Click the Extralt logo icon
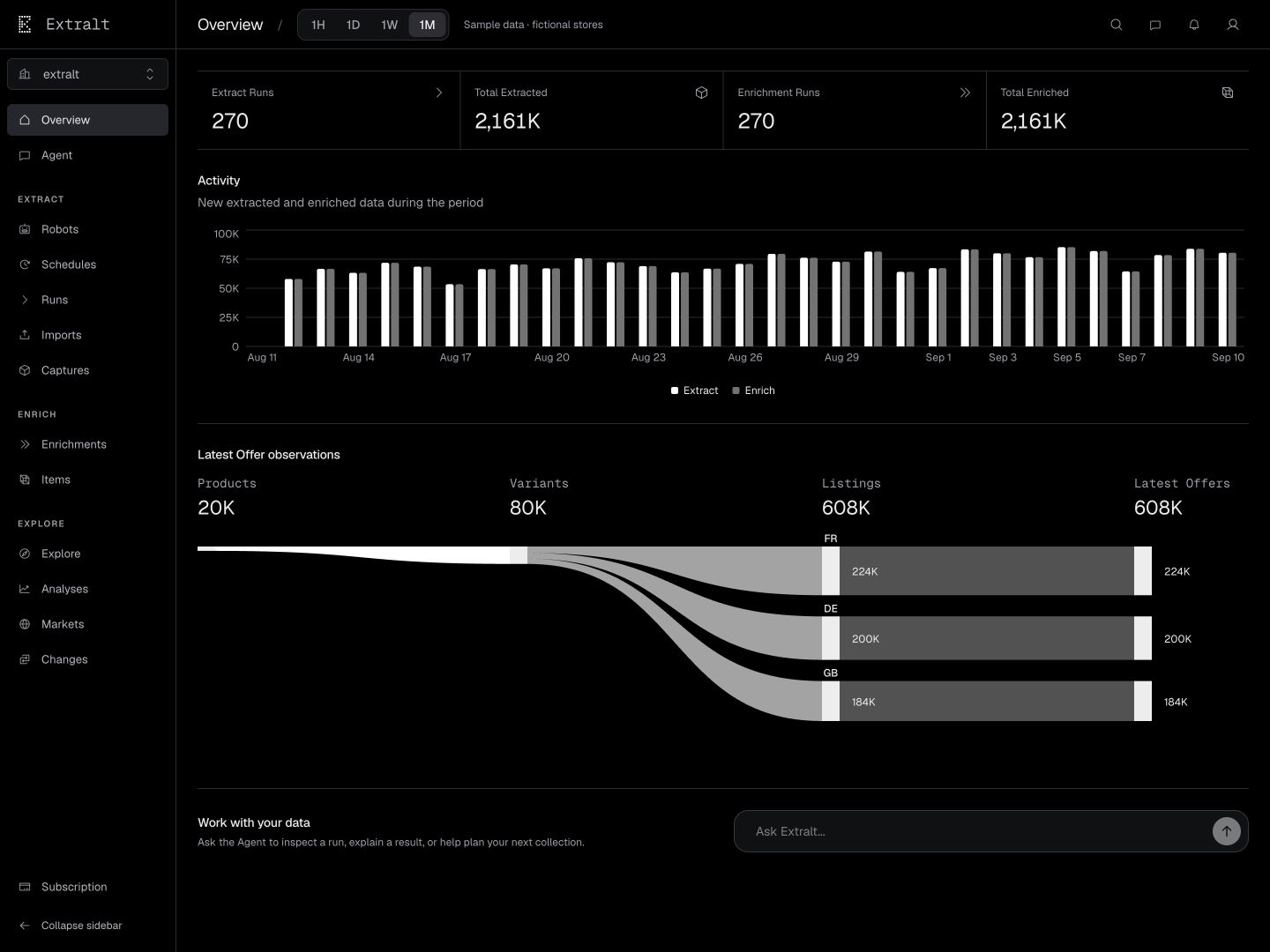 click(25, 25)
